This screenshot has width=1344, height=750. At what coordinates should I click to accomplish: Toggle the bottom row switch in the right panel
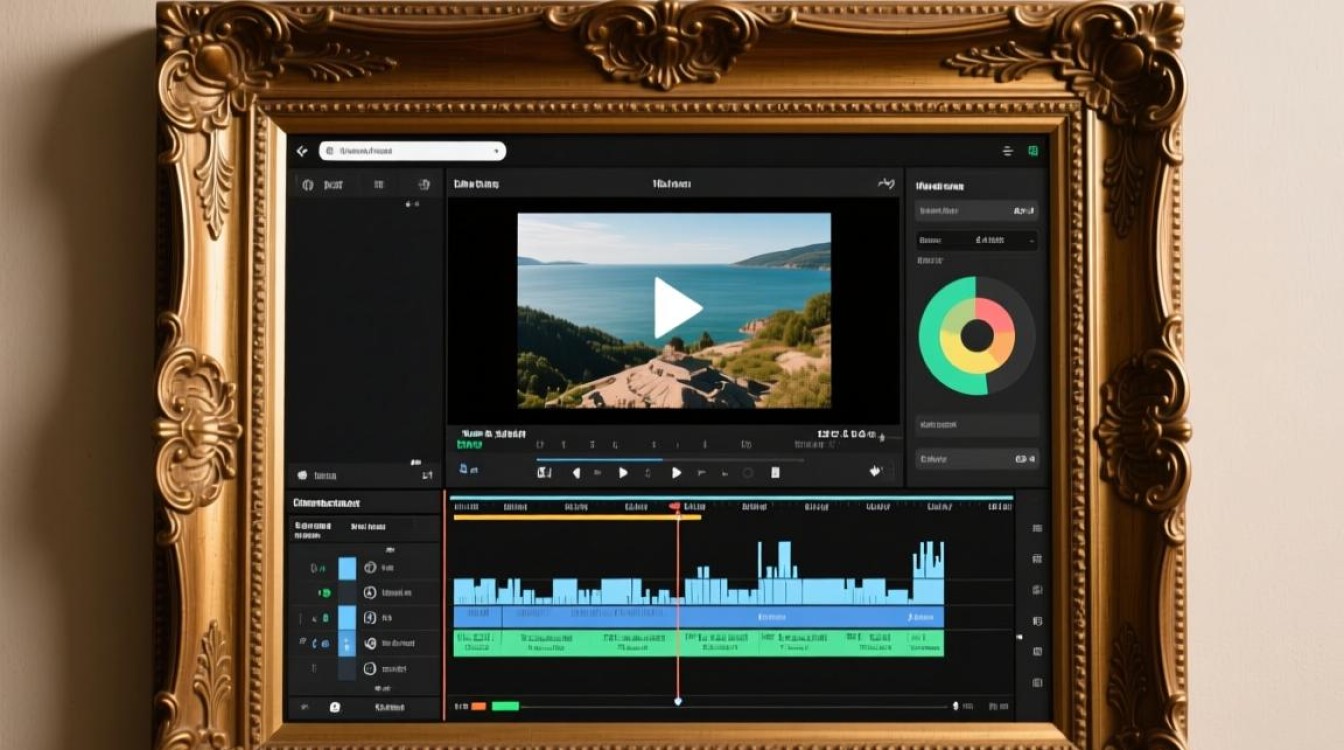(x=1025, y=459)
